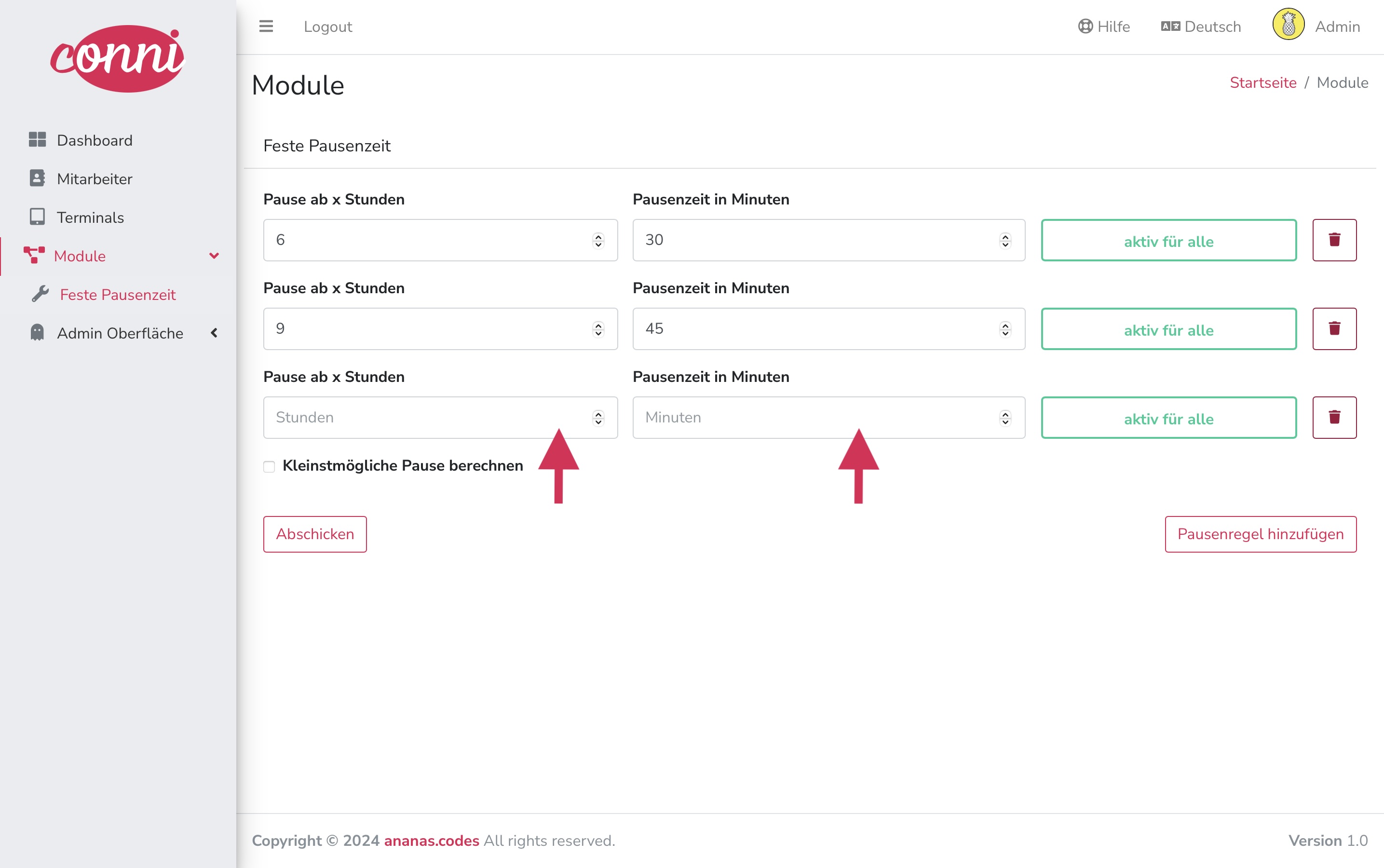Open the ananas.codes footer link

pos(431,841)
